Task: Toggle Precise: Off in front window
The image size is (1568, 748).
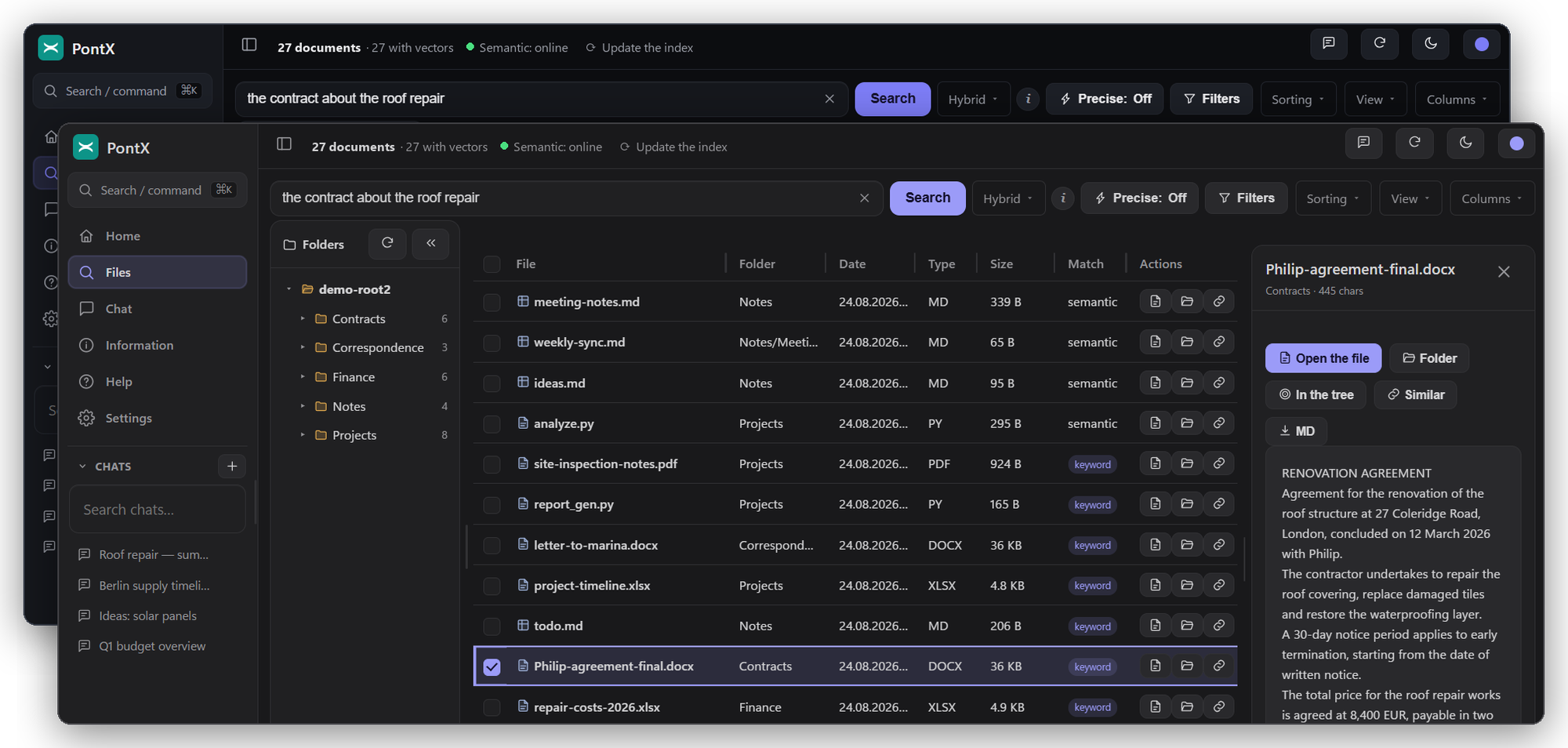Action: click(x=1140, y=198)
